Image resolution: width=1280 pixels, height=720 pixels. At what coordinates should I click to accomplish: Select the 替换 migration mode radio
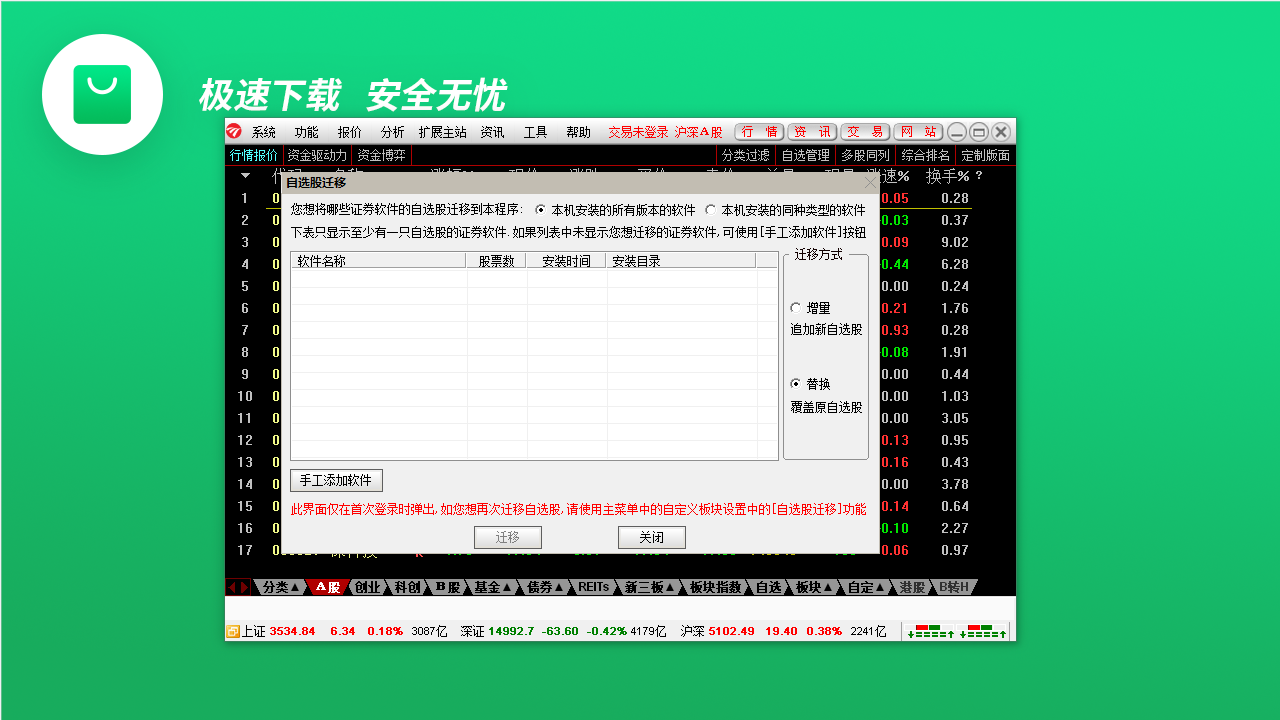tap(796, 382)
